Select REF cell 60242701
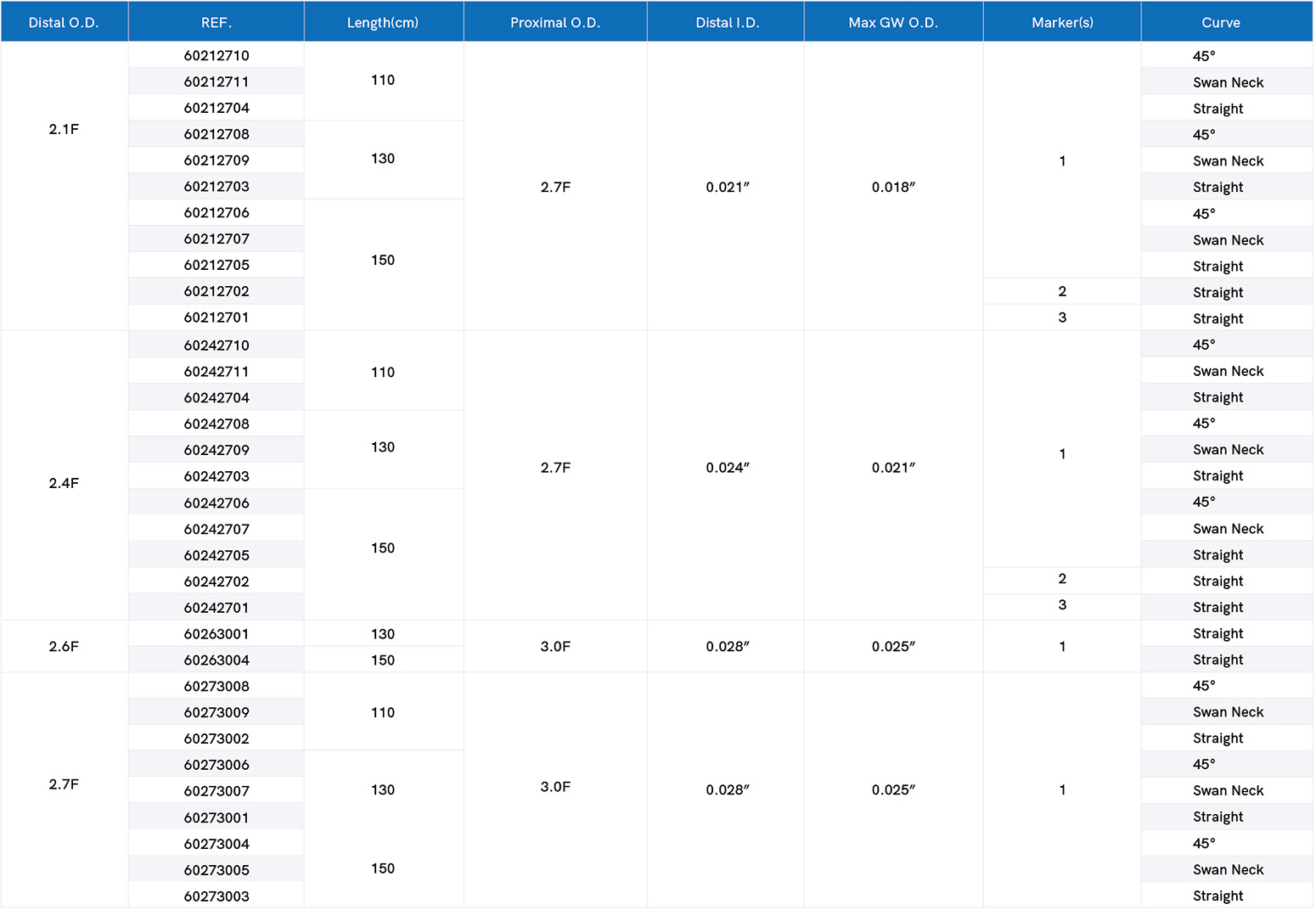The height and width of the screenshot is (910, 1316). point(217,609)
